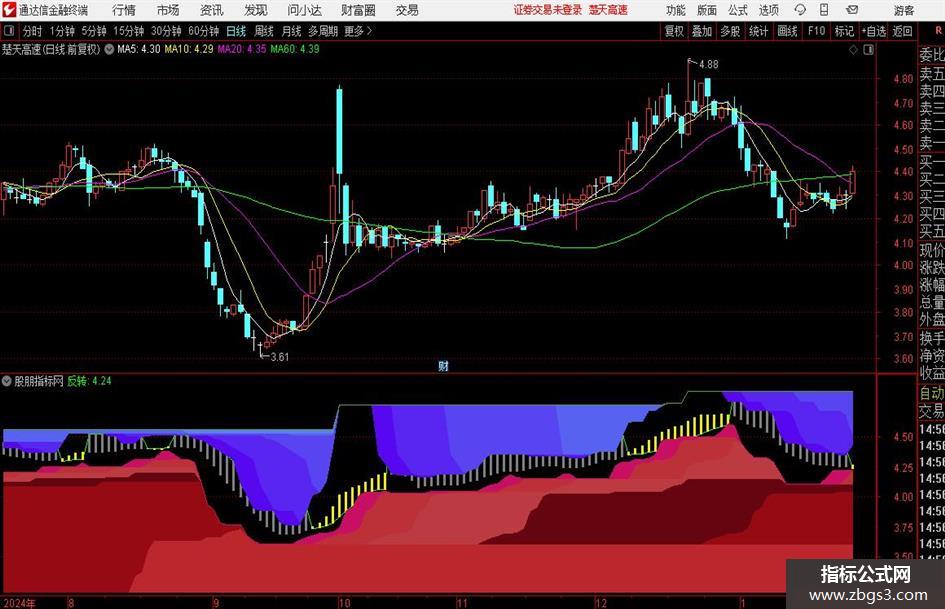Click the 3.61 low price label
Screen dimensions: 945x609
point(280,357)
